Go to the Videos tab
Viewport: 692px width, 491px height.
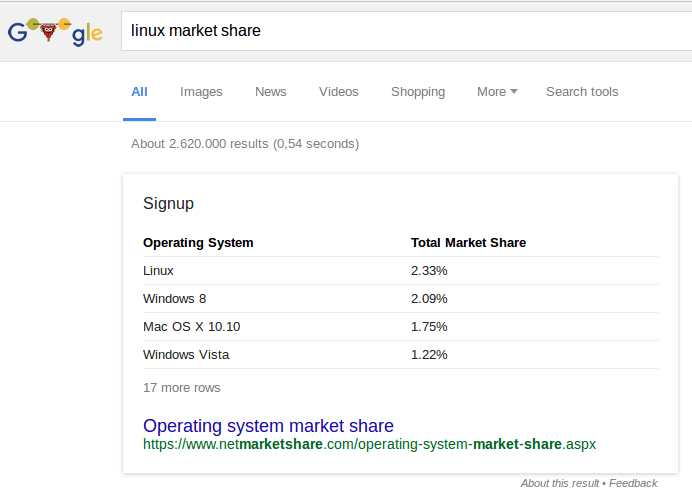[x=338, y=92]
